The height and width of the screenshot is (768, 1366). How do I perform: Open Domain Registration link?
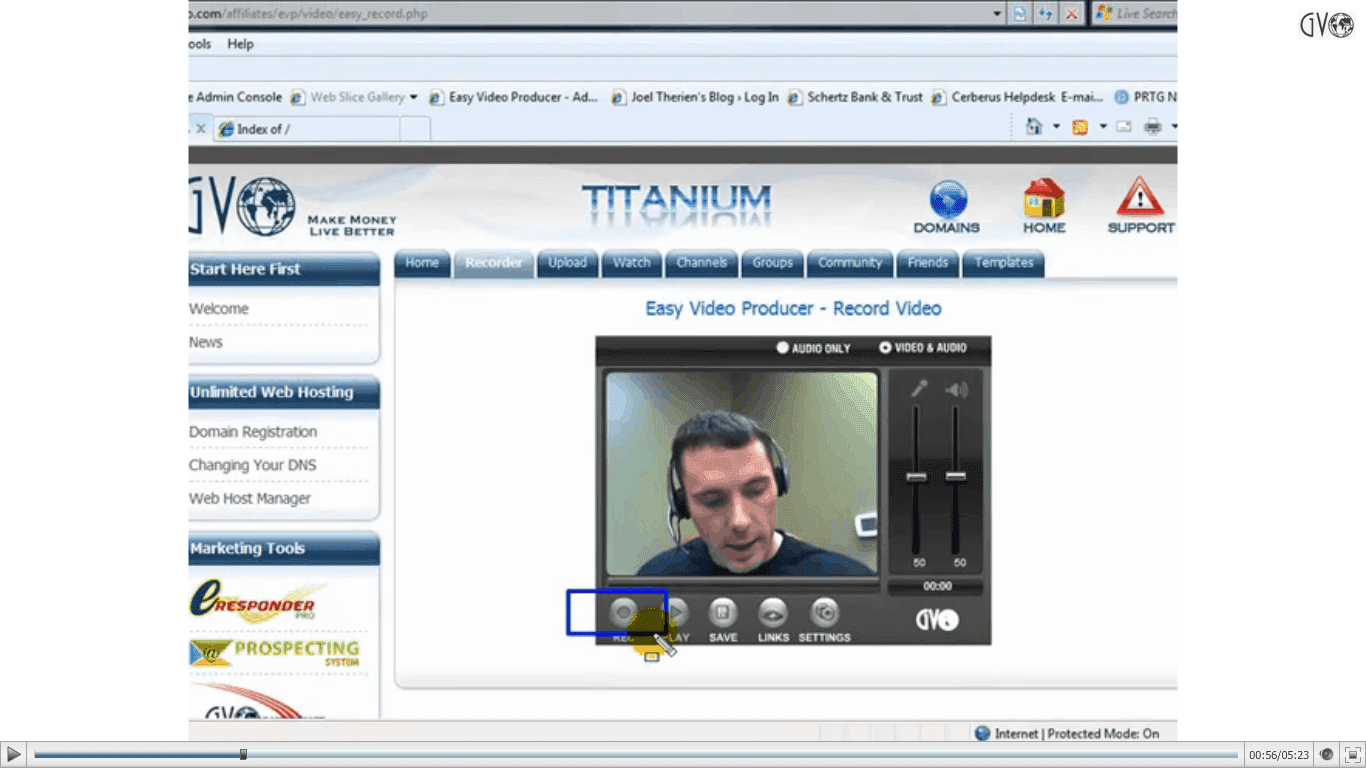coord(253,432)
